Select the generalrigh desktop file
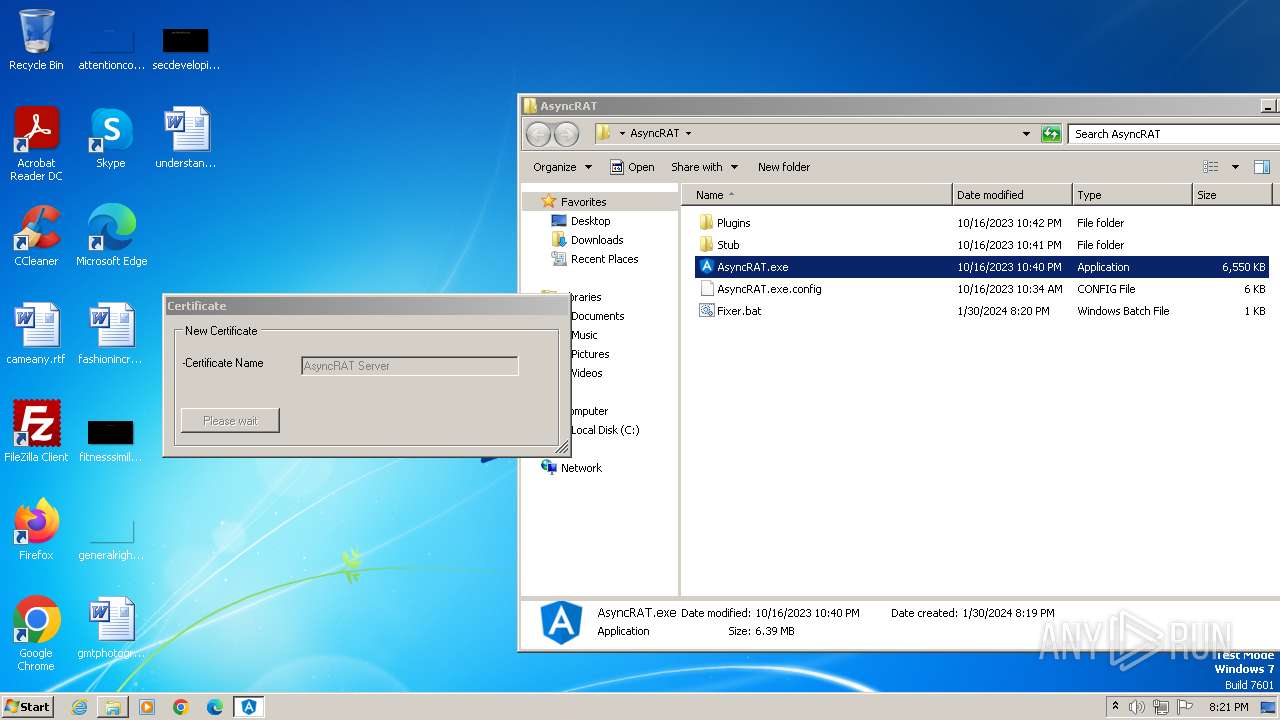 [111, 537]
